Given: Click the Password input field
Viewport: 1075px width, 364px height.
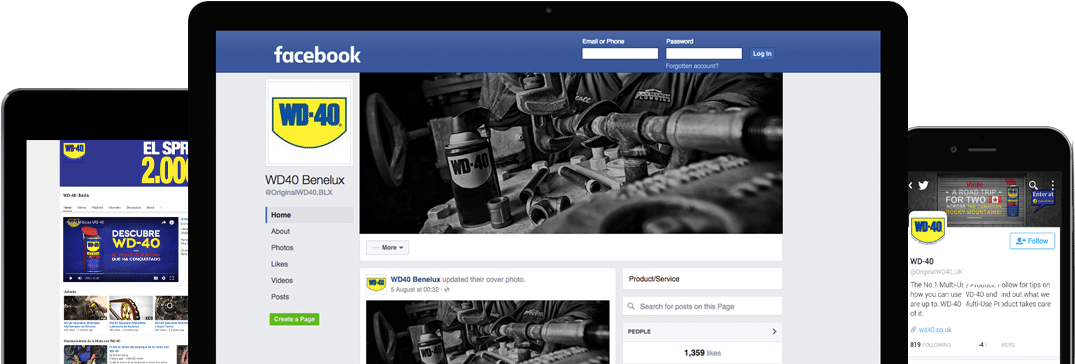Looking at the screenshot, I should 704,53.
